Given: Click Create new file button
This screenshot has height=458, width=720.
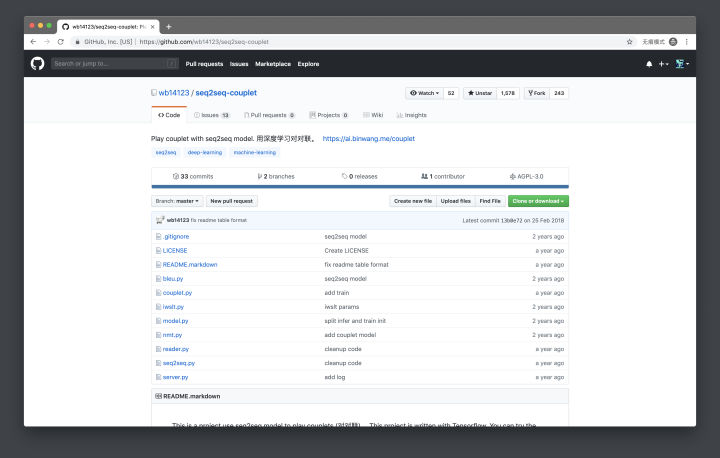Looking at the screenshot, I should pyautogui.click(x=413, y=201).
